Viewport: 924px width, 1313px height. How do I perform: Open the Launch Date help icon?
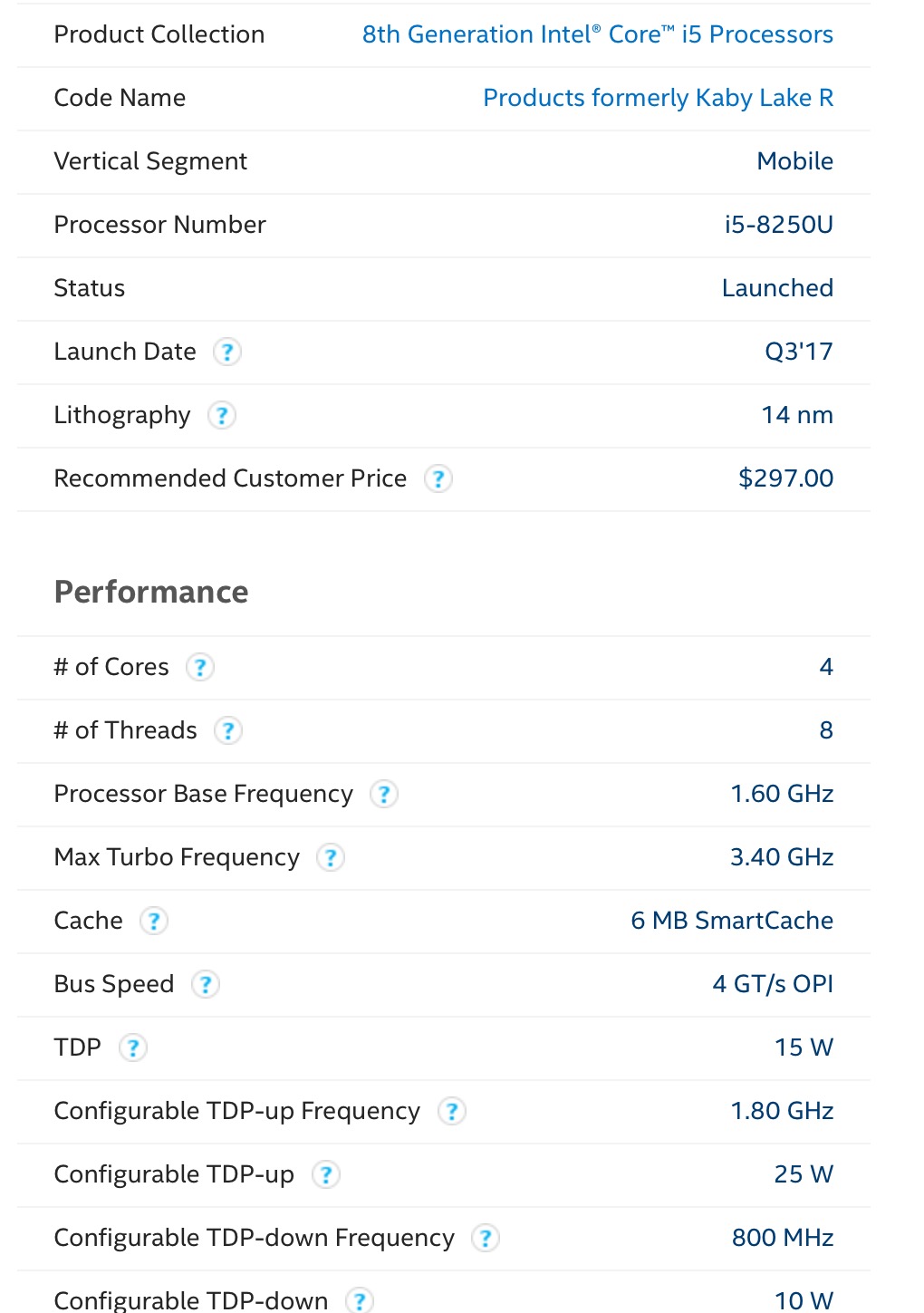[227, 352]
